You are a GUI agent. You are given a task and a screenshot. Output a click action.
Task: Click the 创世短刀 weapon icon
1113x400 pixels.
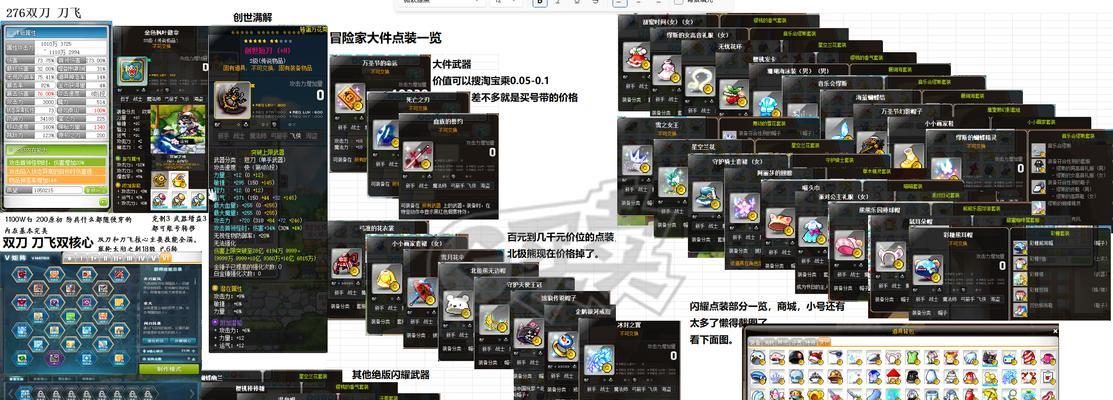[x=231, y=100]
